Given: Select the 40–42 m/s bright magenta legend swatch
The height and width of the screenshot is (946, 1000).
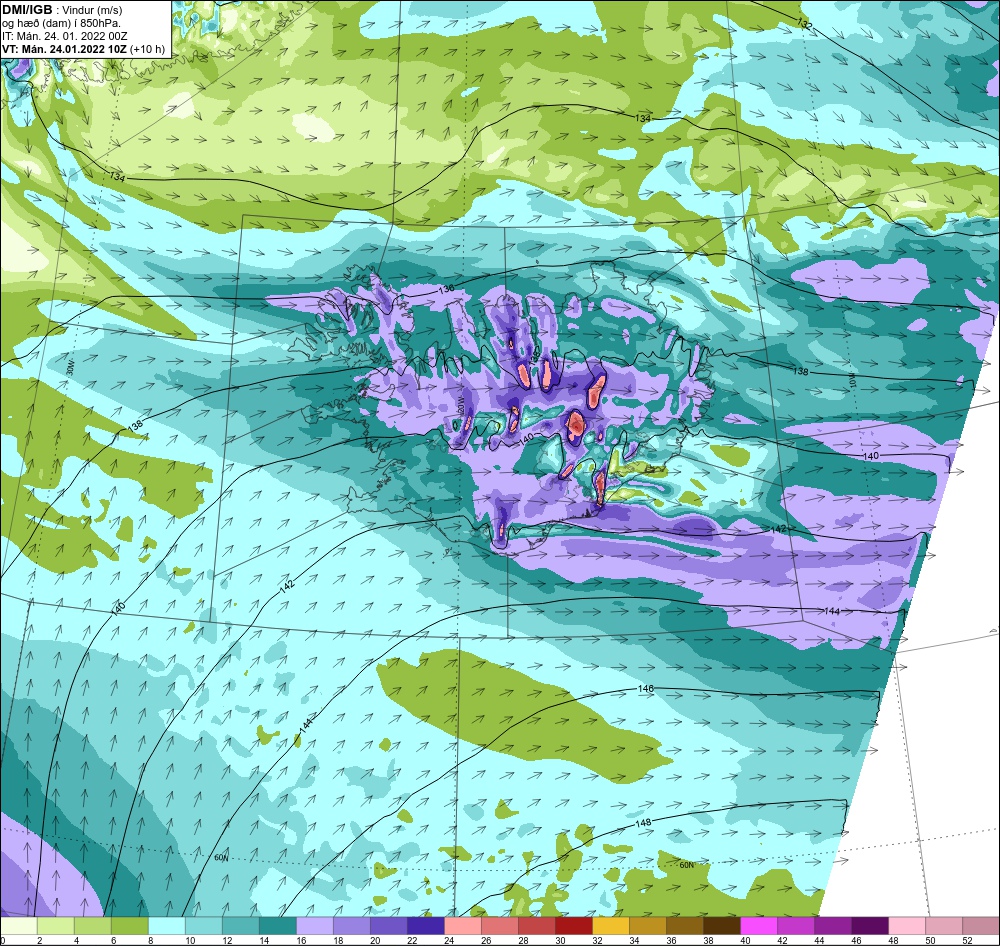Looking at the screenshot, I should tap(759, 926).
